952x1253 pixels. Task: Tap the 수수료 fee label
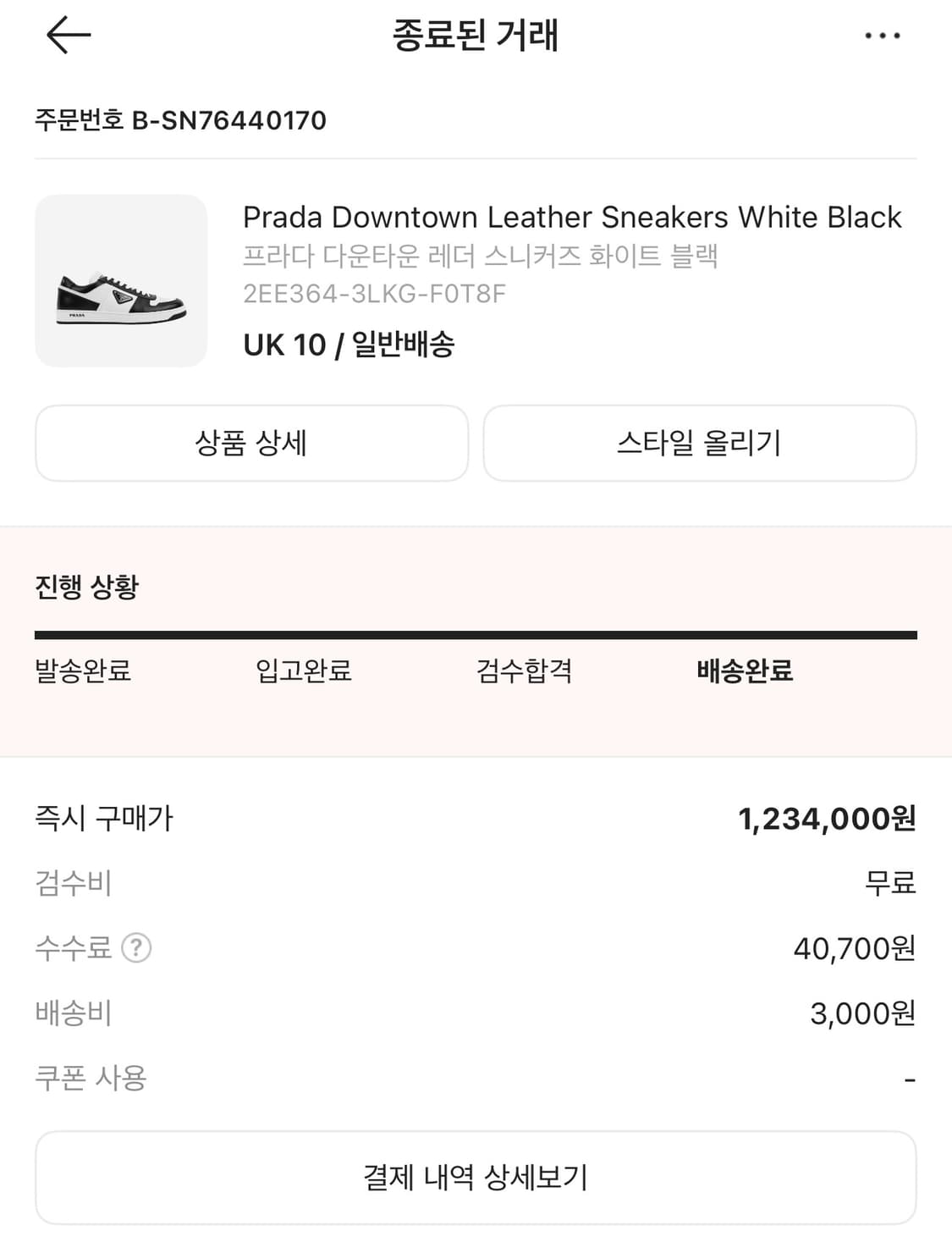(74, 947)
